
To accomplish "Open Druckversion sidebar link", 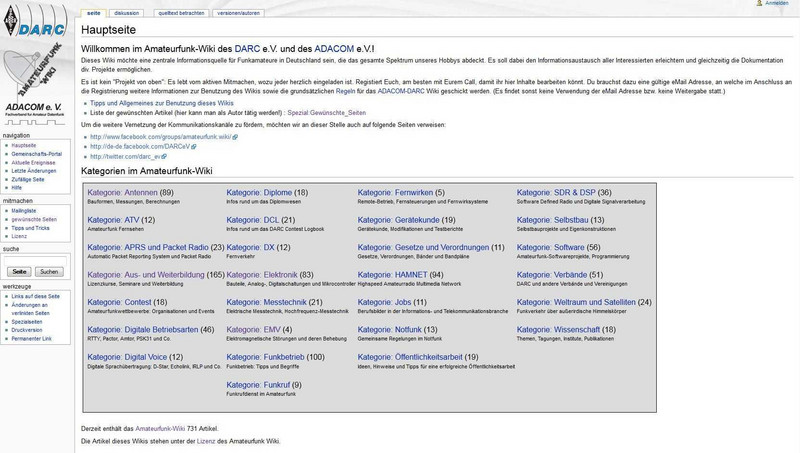I will [27, 330].
